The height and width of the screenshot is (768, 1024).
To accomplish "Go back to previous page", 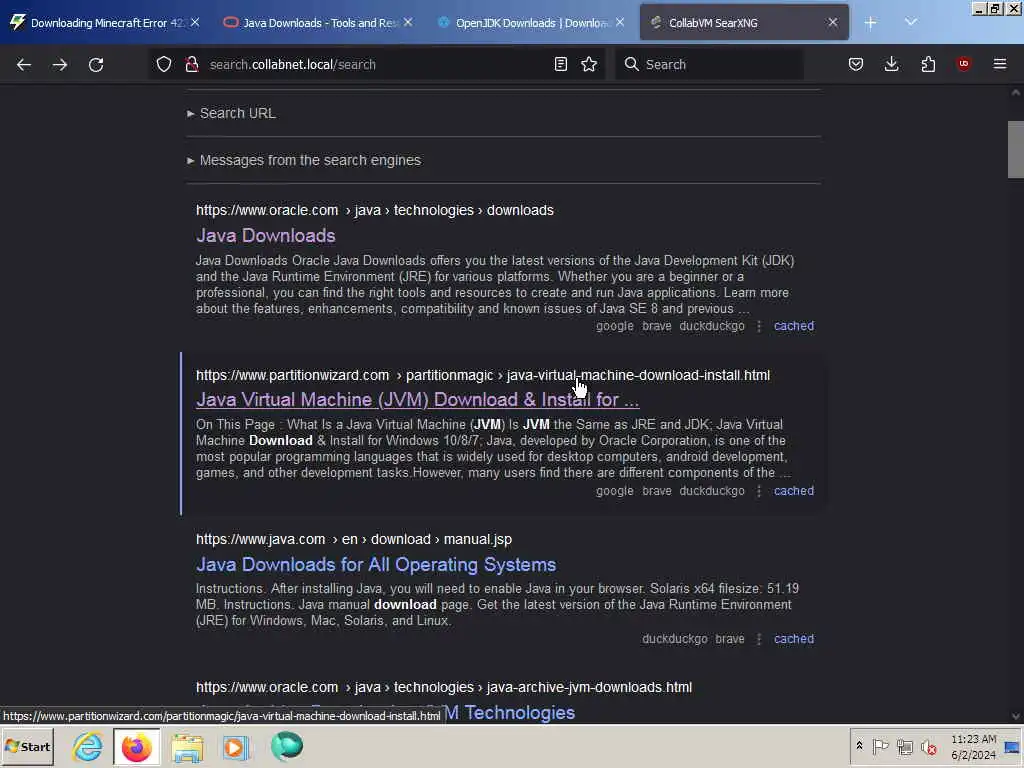I will click(x=24, y=64).
